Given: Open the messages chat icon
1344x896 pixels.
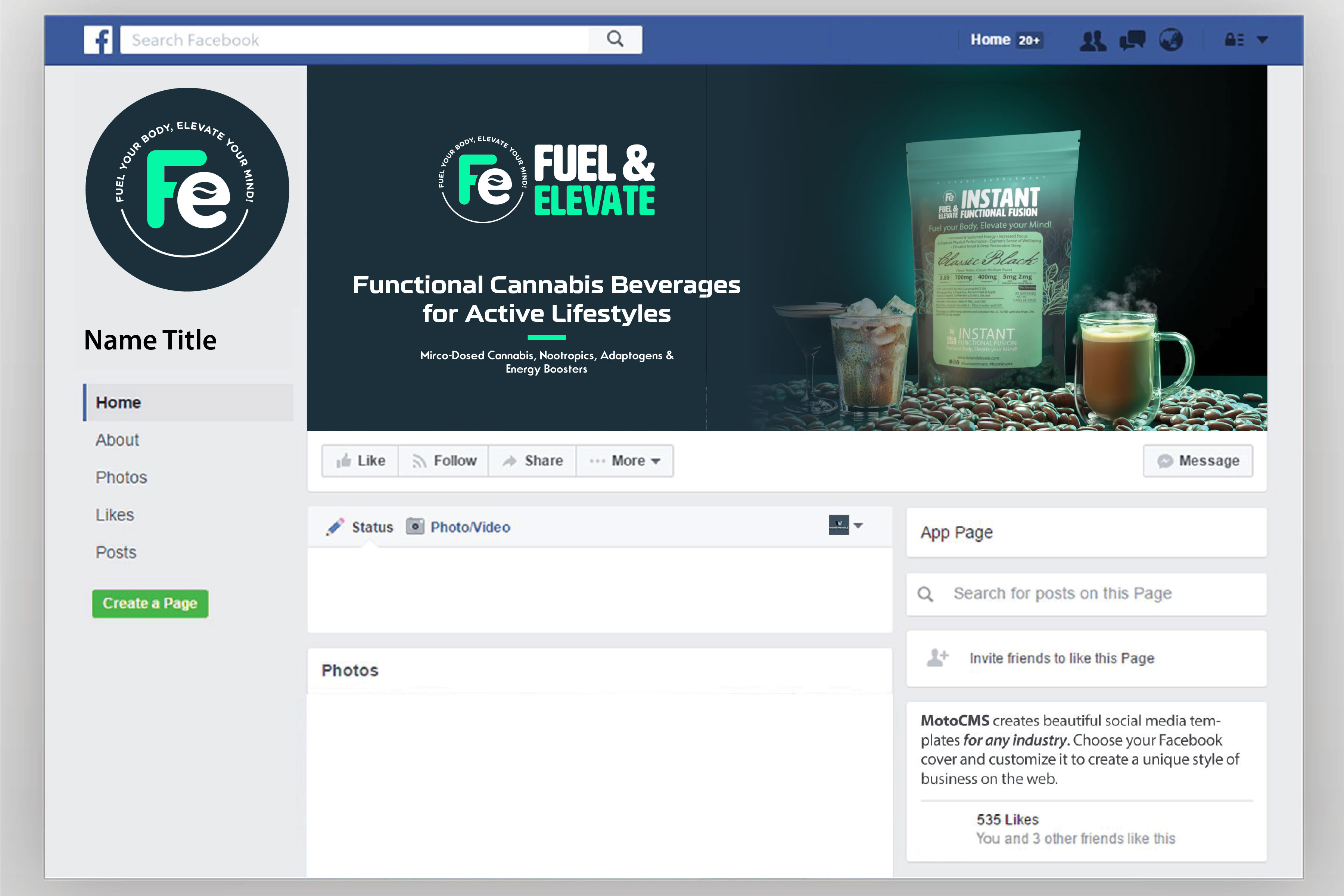Looking at the screenshot, I should coord(1132,40).
